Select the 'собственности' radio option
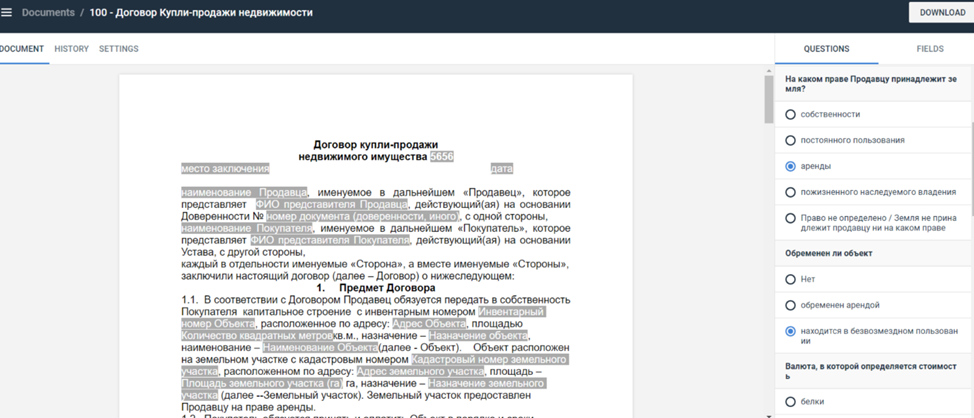Viewport: 974px width, 418px height. pos(791,114)
